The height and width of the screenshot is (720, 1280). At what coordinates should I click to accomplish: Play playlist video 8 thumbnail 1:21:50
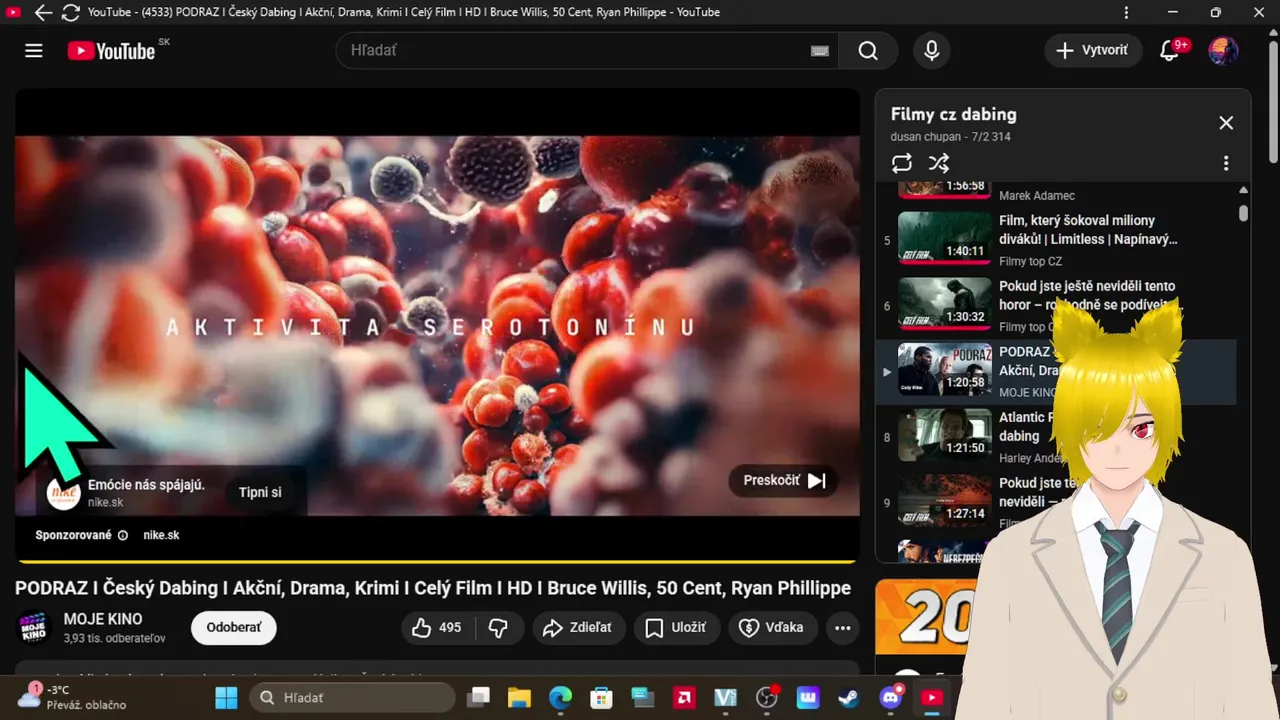tap(944, 435)
